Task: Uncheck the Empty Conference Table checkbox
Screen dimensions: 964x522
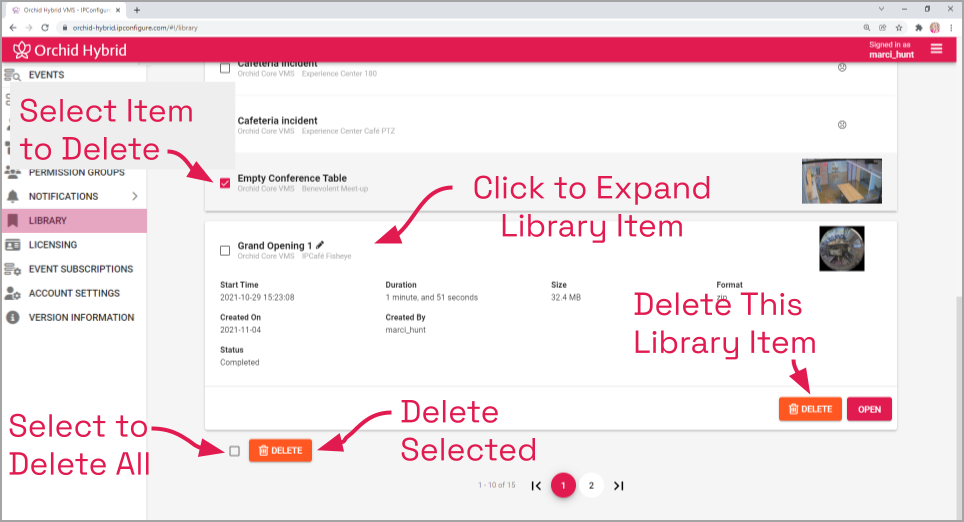Action: [x=225, y=183]
